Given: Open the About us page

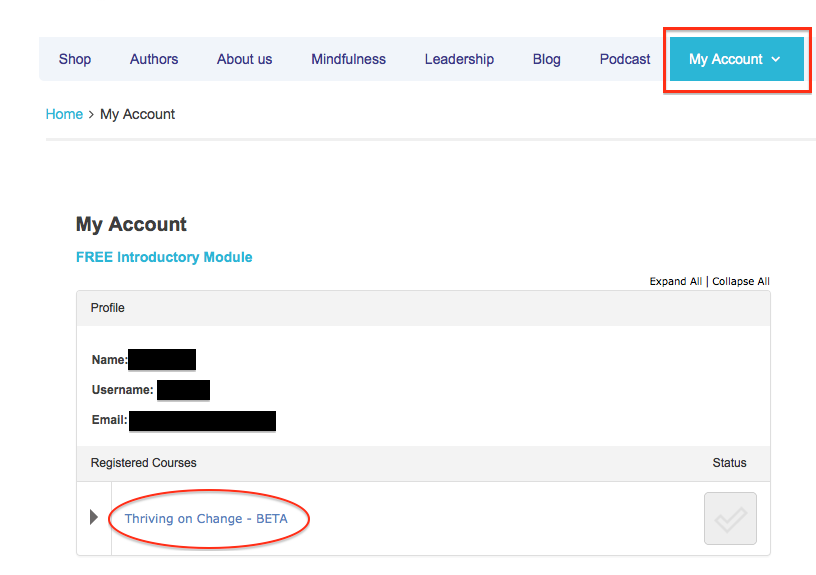Looking at the screenshot, I should coord(245,59).
